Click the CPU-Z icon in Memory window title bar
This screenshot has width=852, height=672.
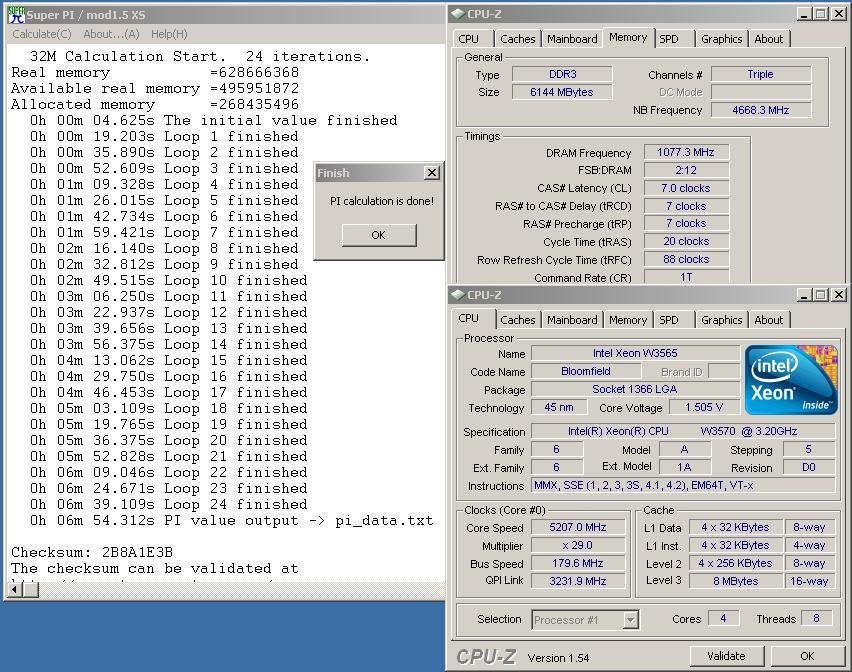458,14
